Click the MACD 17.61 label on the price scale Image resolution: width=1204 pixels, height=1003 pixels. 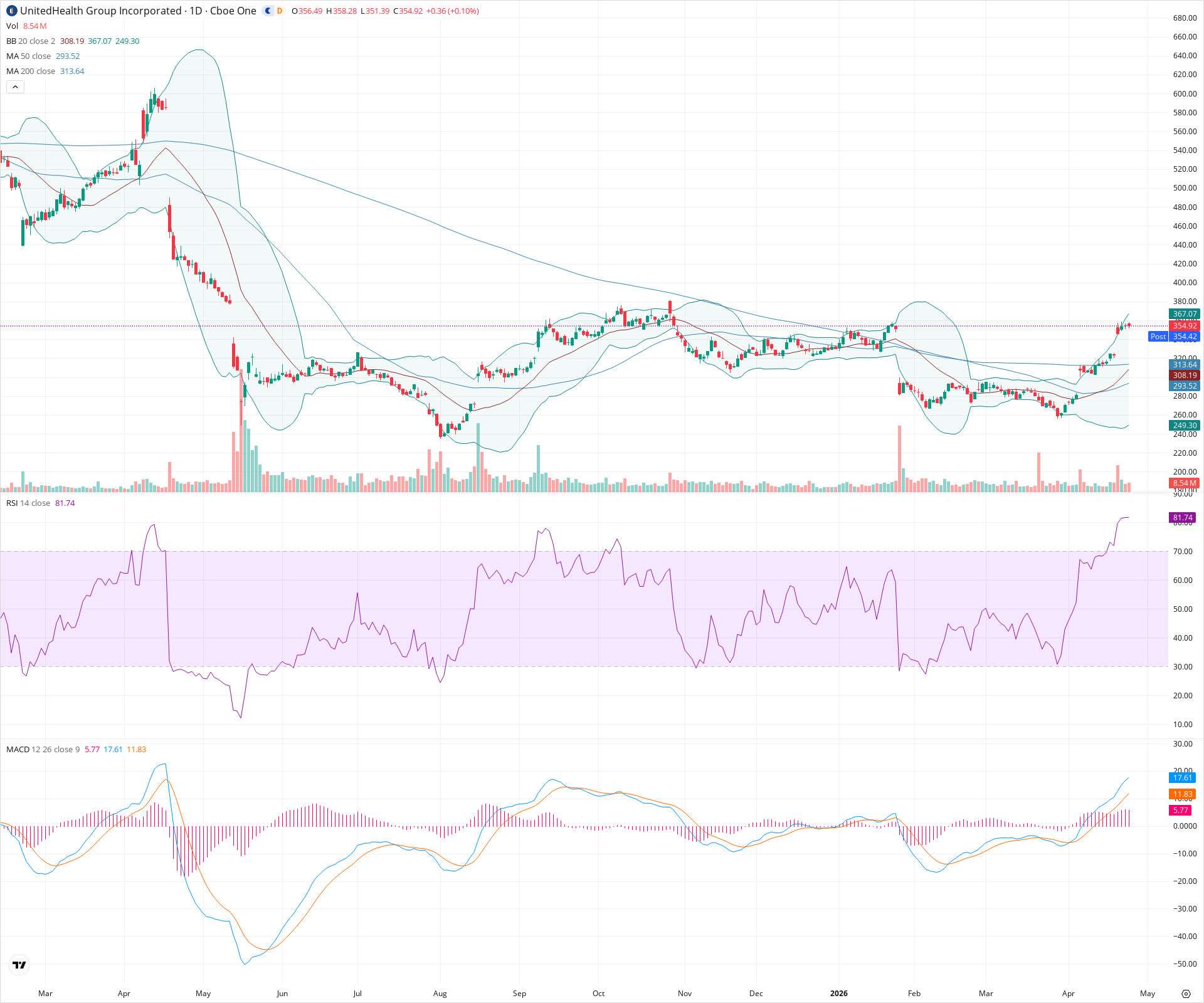click(1181, 777)
